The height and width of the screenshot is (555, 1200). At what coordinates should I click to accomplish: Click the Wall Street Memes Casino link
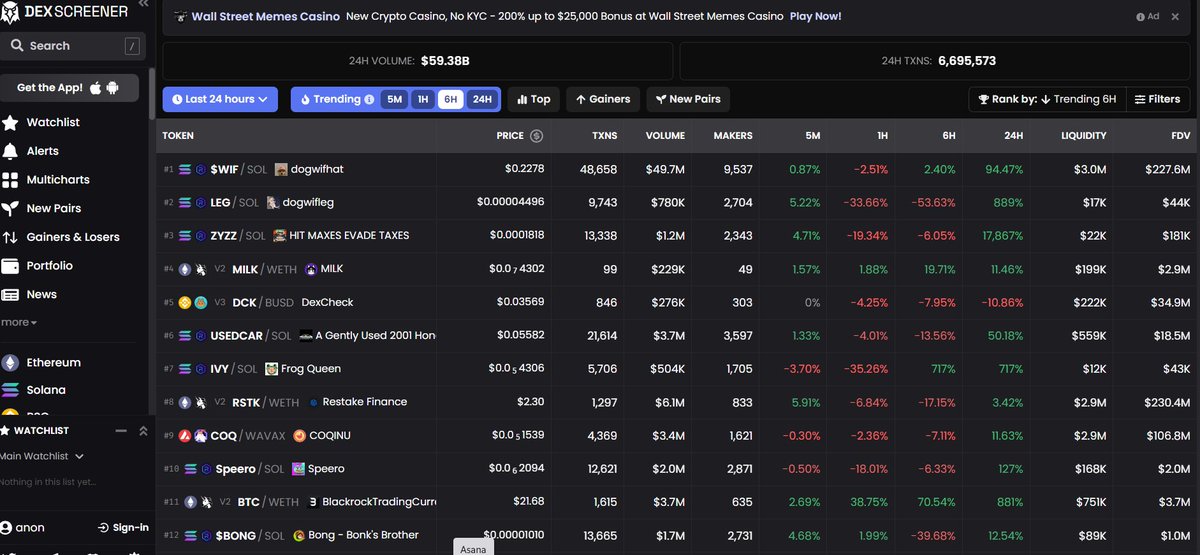[265, 17]
